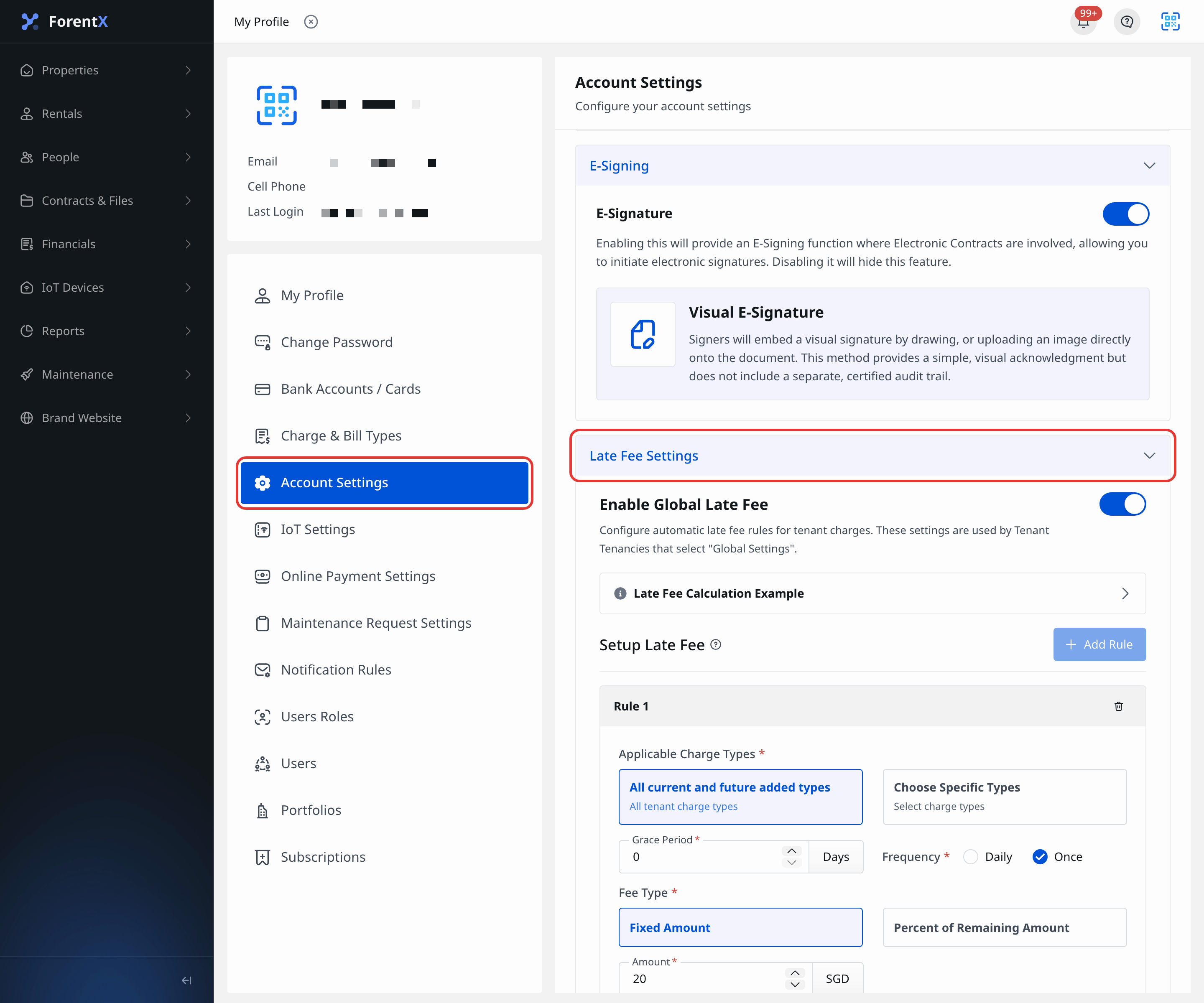
Task: Go to My Profile settings page
Action: tap(384, 296)
